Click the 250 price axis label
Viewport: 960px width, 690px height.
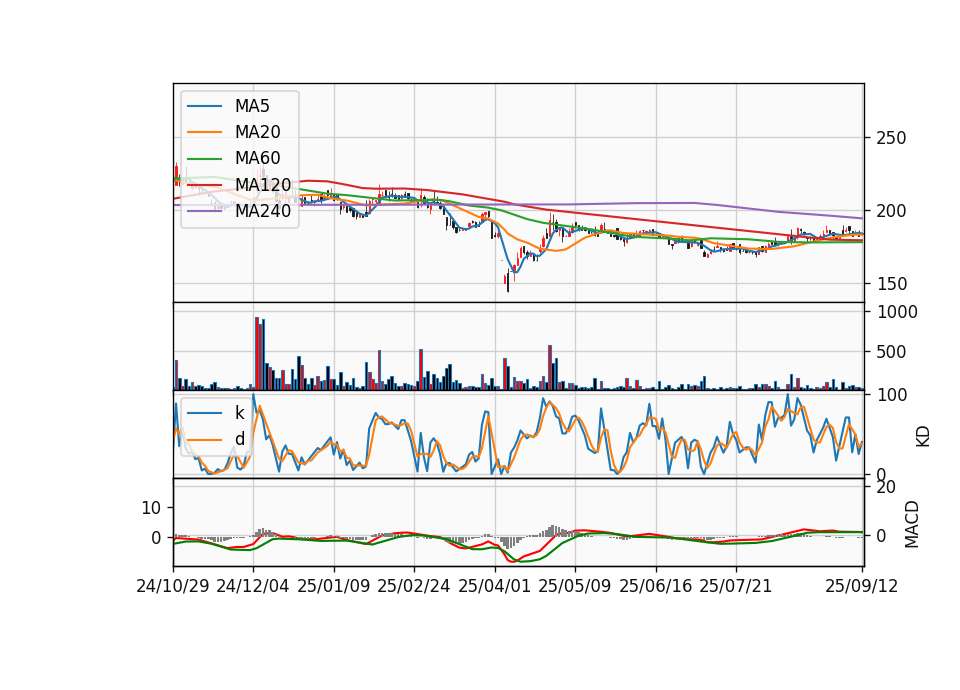tap(891, 138)
